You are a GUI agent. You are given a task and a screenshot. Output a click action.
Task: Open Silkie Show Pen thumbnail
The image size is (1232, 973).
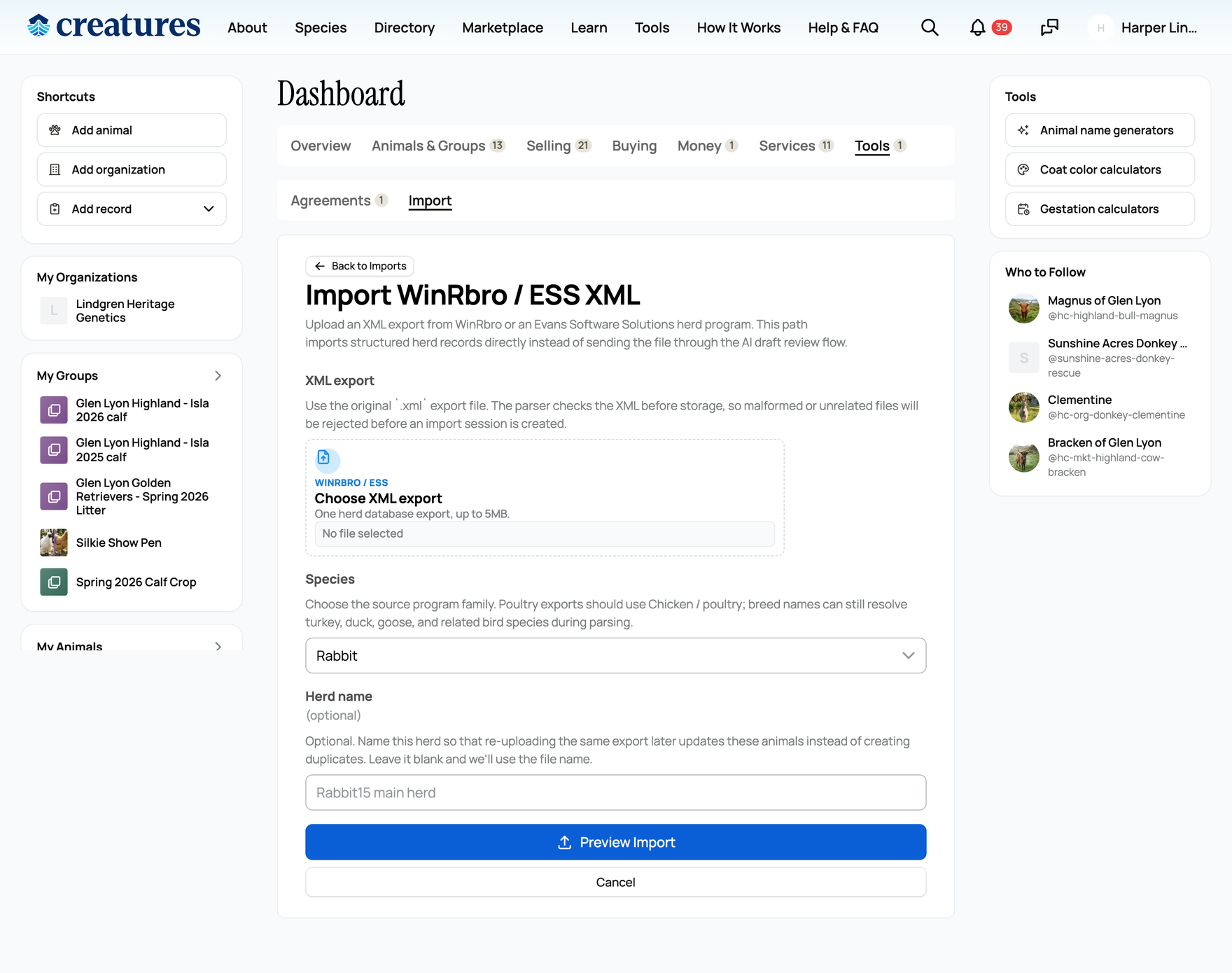pos(54,542)
